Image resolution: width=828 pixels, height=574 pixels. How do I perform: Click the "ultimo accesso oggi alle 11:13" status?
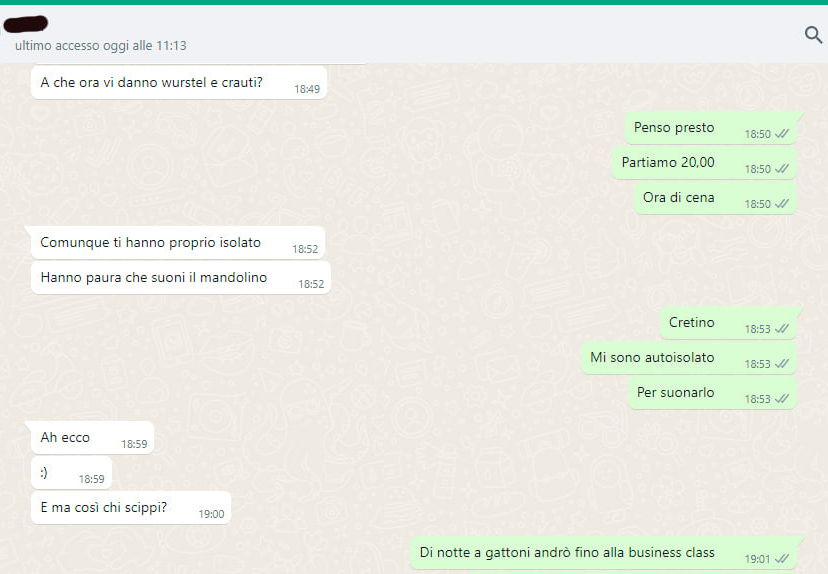101,46
